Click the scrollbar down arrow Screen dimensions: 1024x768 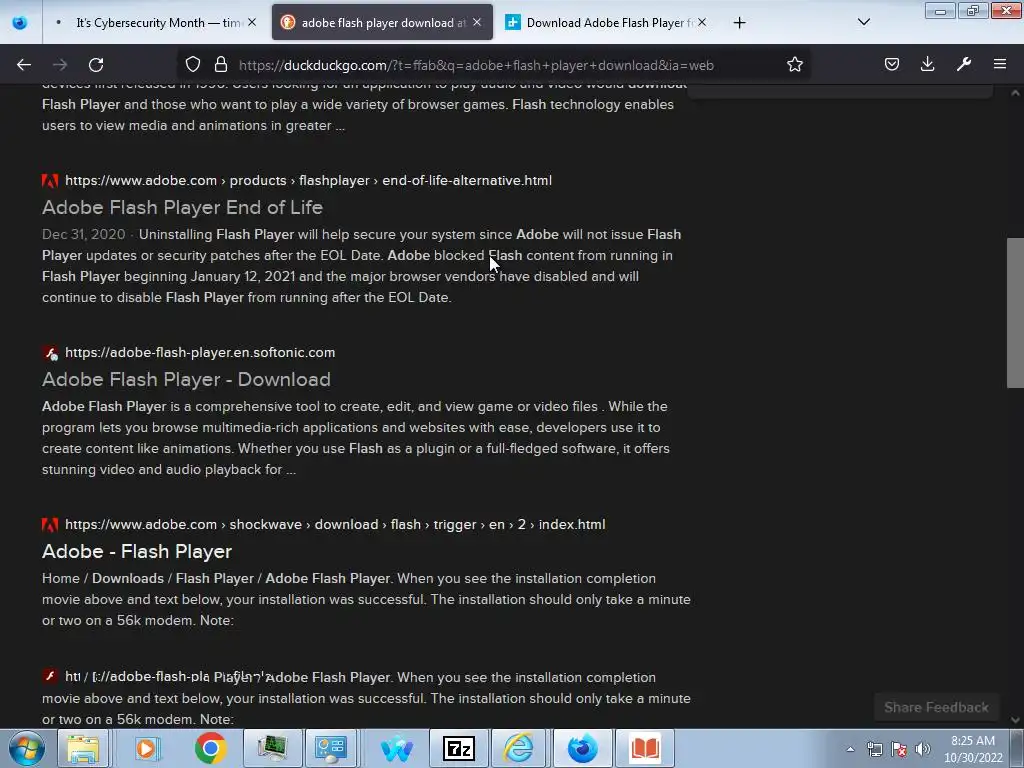tap(1015, 720)
